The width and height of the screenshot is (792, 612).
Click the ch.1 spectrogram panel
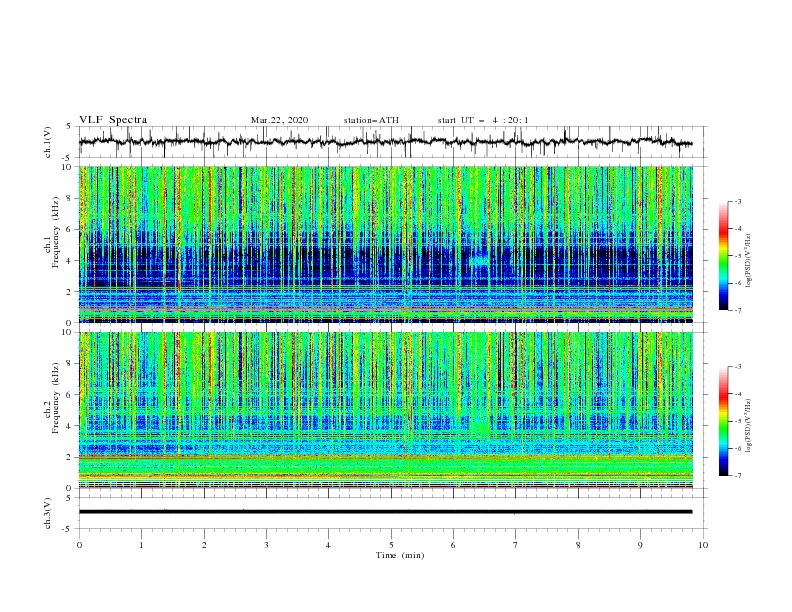(x=386, y=244)
